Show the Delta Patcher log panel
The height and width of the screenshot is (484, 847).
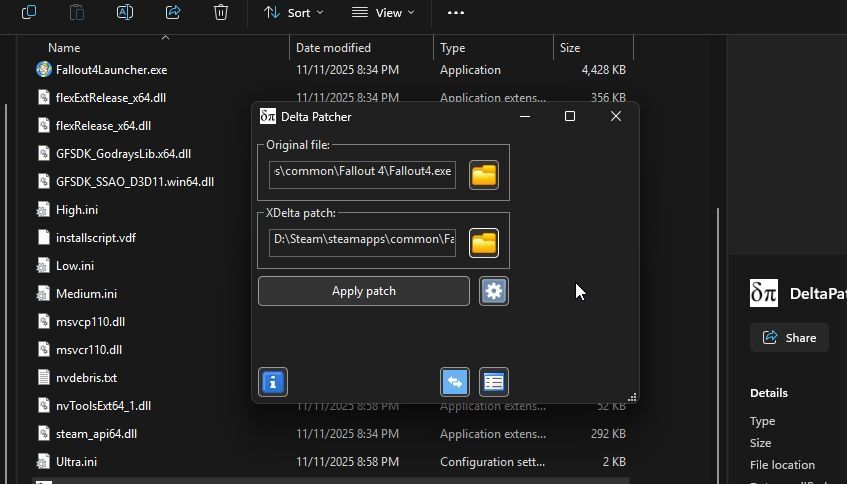pyautogui.click(x=493, y=382)
